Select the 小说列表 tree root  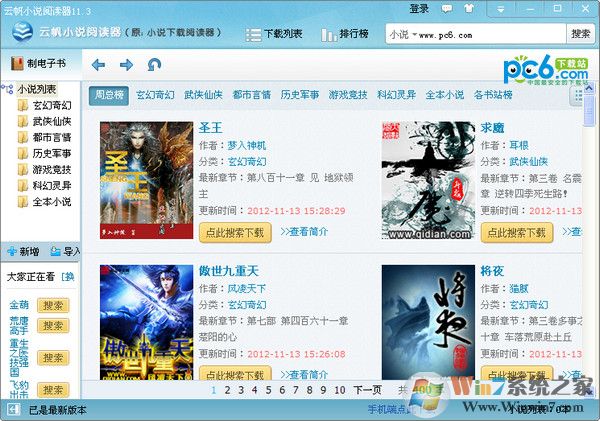click(36, 90)
